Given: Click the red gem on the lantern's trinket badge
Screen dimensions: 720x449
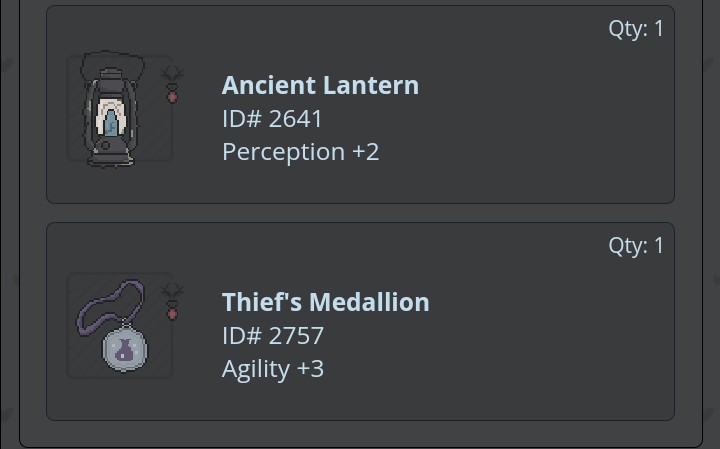Looking at the screenshot, I should coord(172,97).
